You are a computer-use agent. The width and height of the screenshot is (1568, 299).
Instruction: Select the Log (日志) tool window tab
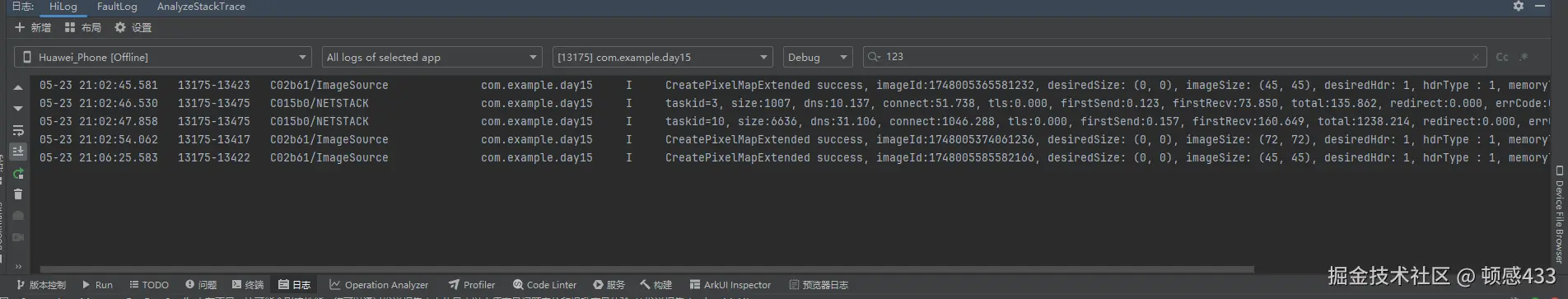(295, 285)
